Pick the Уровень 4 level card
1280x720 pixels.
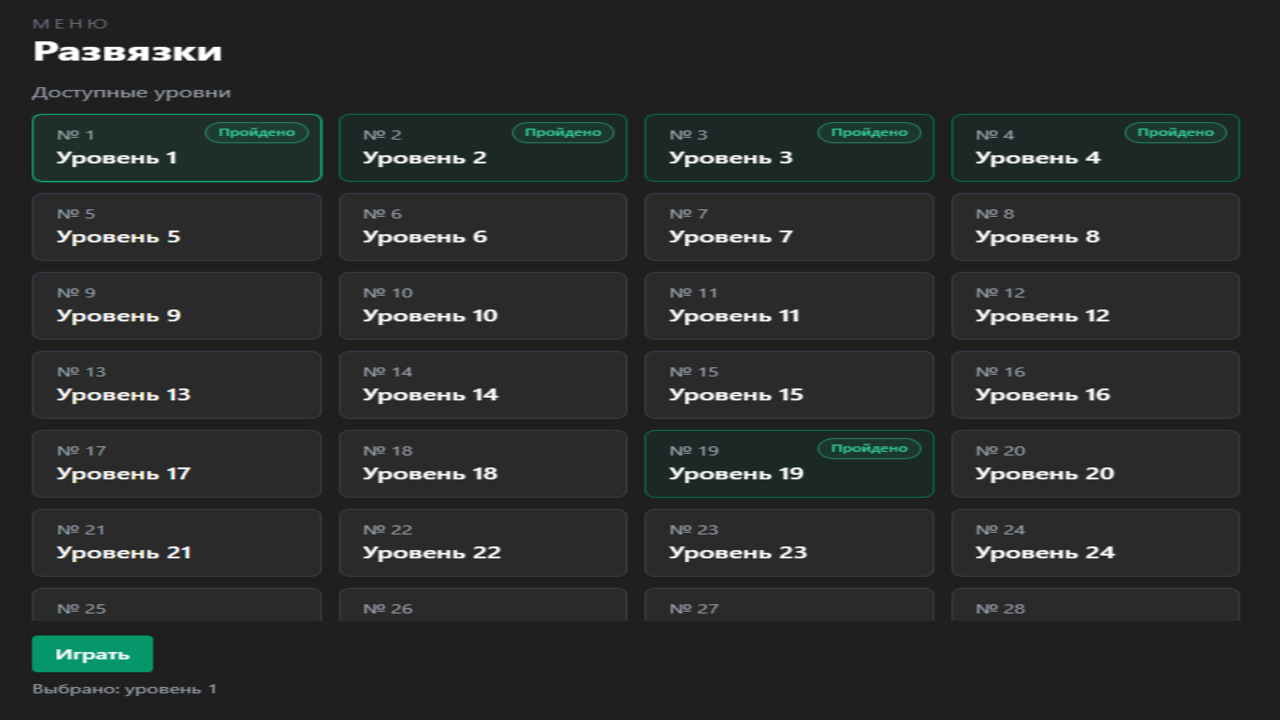pos(1095,148)
